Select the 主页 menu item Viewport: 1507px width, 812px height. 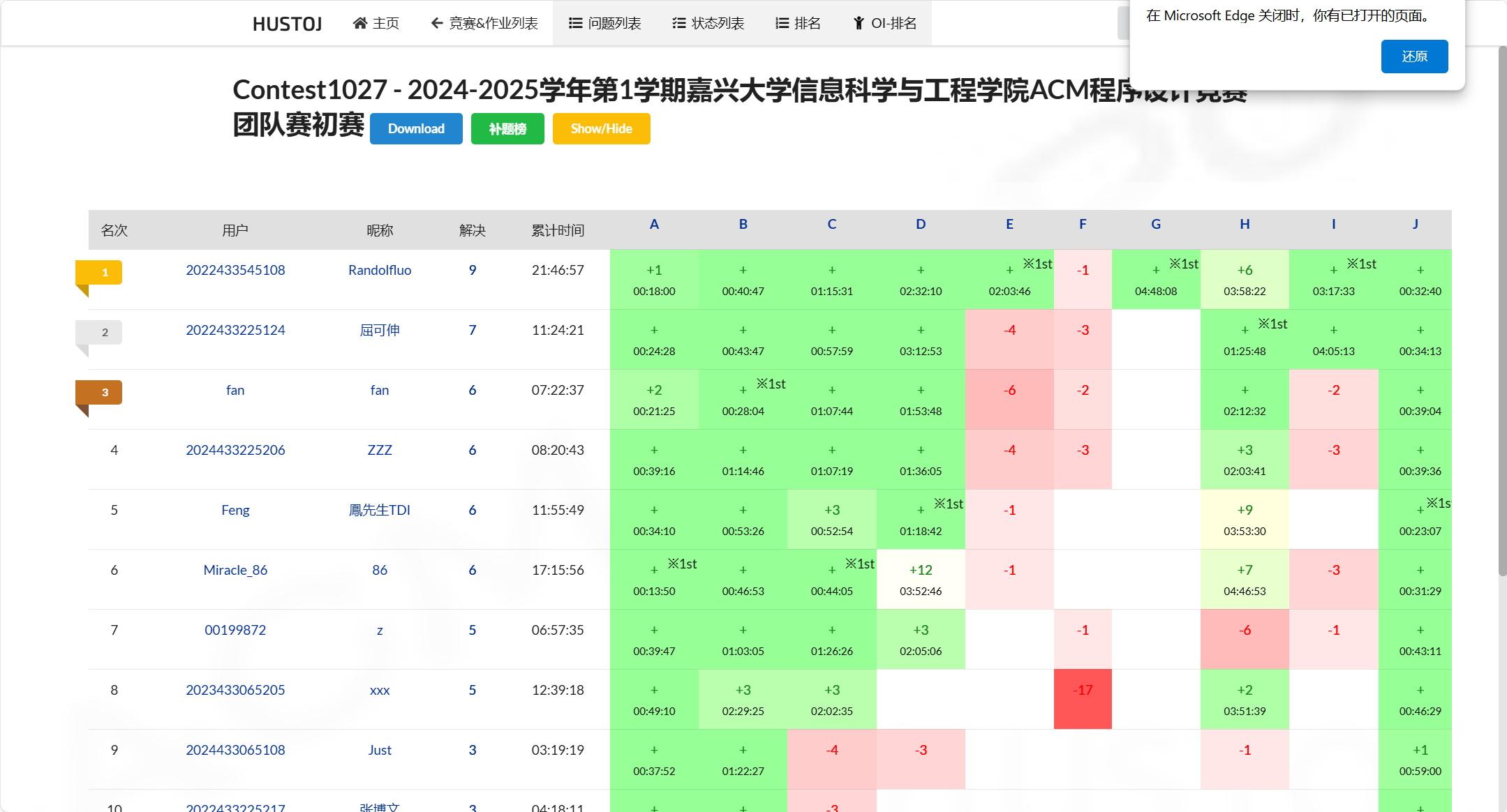(385, 22)
